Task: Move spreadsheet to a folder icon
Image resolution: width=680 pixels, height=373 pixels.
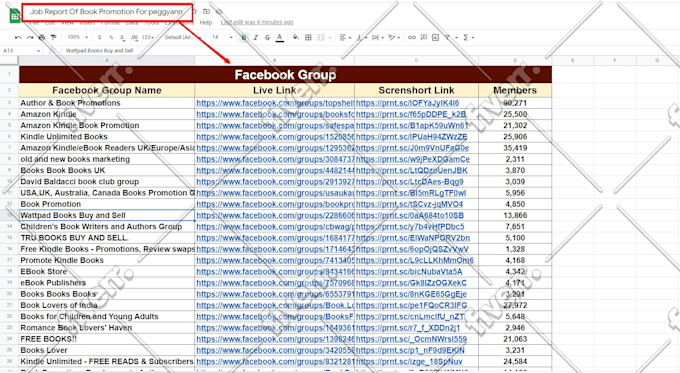Action: [x=207, y=12]
